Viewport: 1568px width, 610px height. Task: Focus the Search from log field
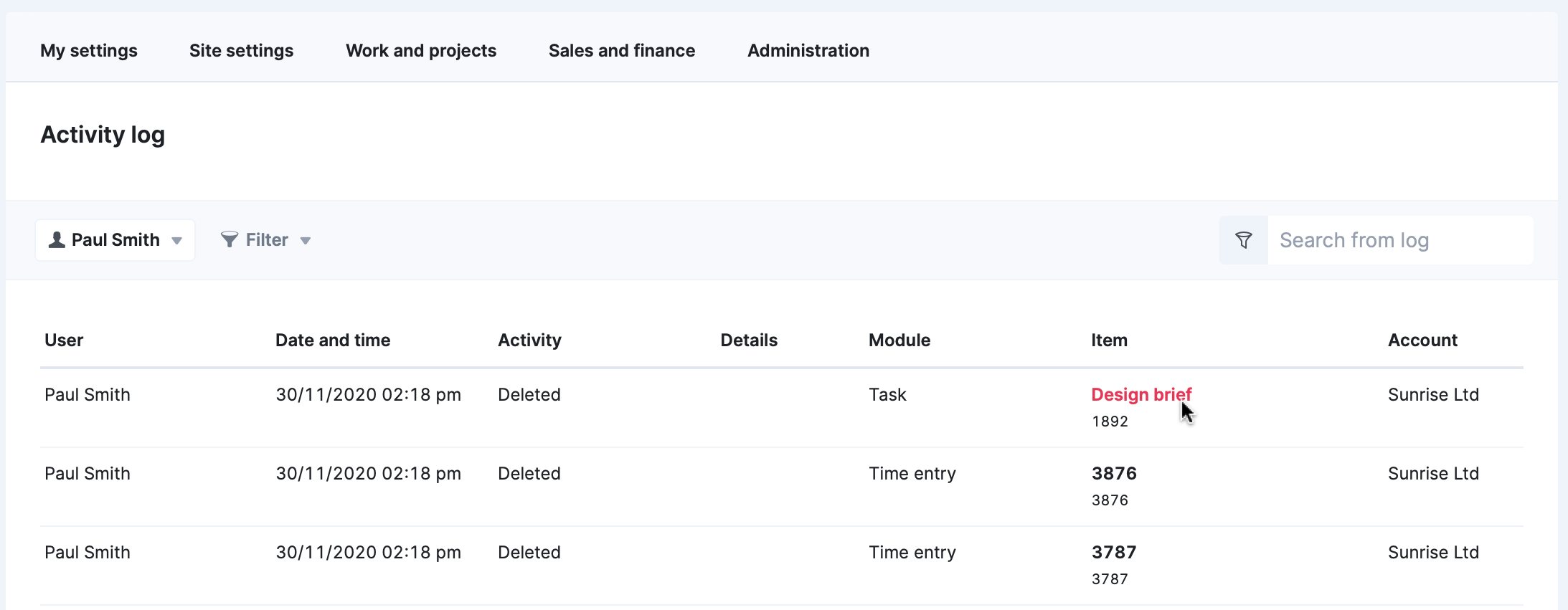[1400, 240]
